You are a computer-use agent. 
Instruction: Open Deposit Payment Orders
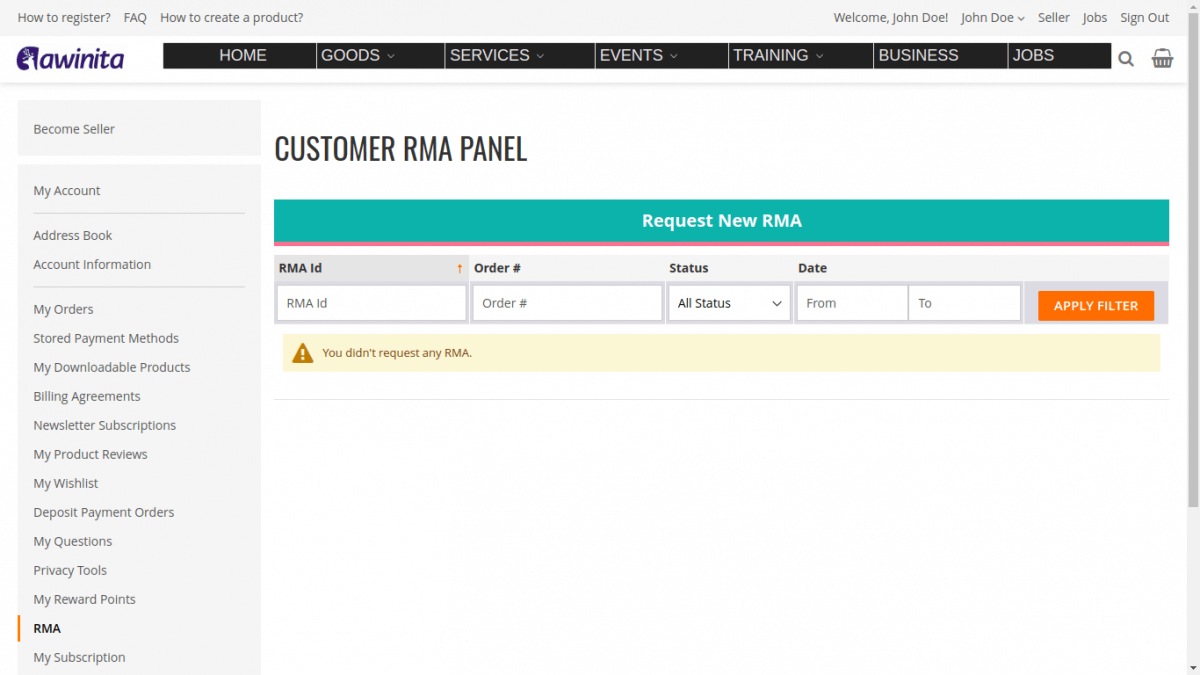(x=104, y=513)
